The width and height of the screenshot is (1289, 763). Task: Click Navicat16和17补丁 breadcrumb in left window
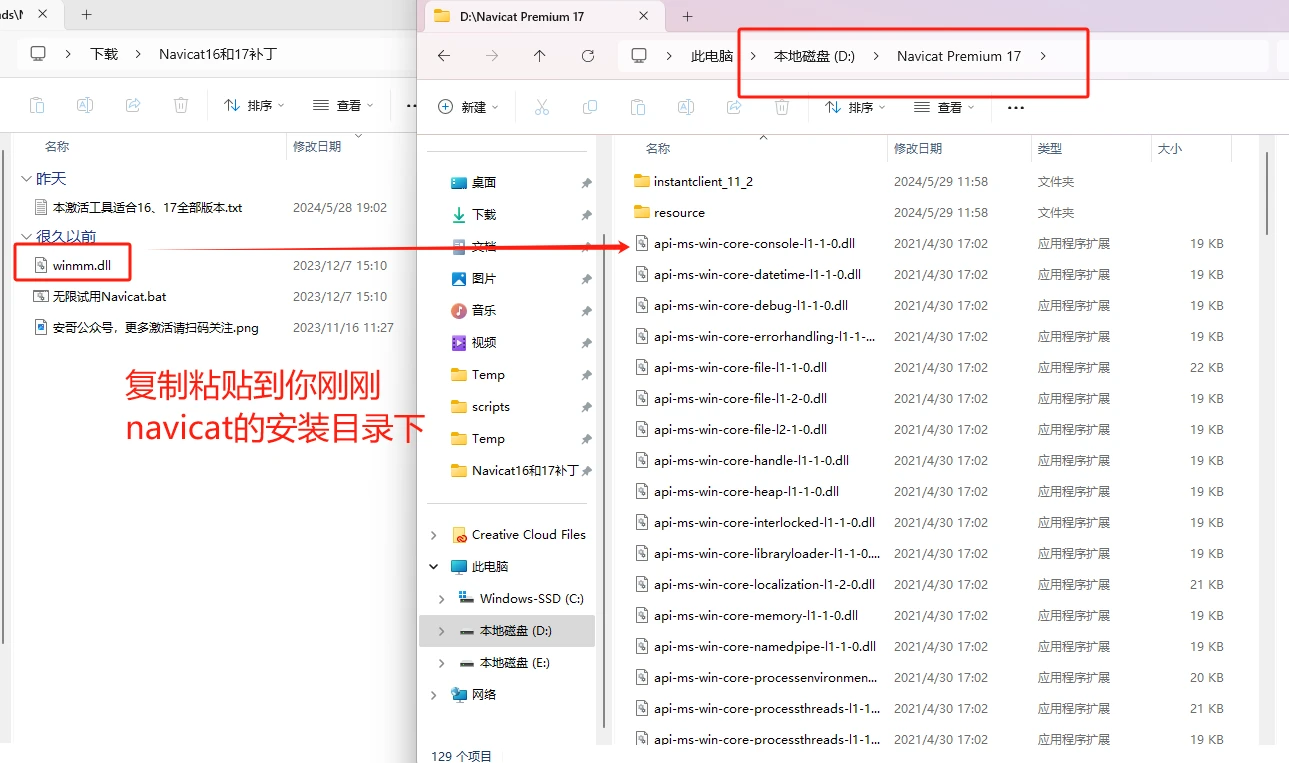click(218, 54)
